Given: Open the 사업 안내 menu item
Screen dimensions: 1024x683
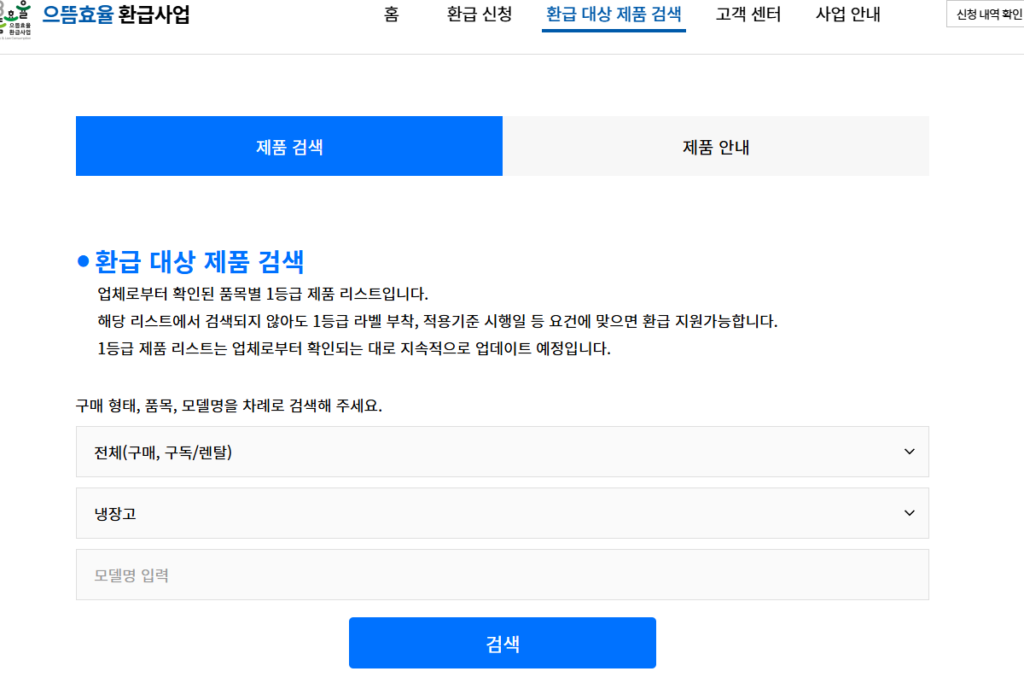Looking at the screenshot, I should point(846,14).
